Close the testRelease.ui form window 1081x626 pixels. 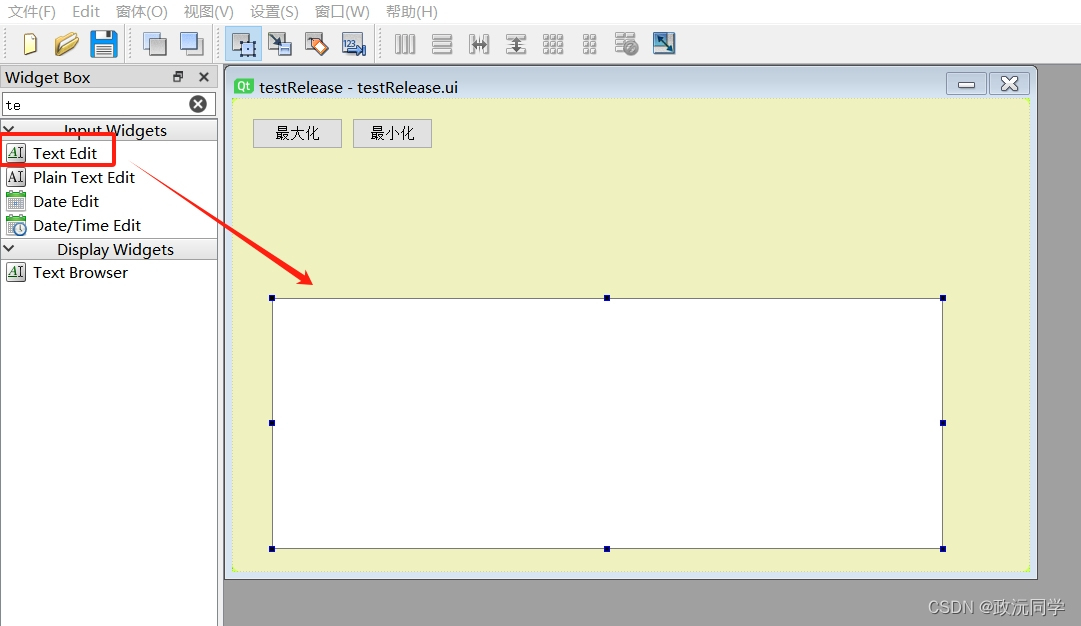1009,84
